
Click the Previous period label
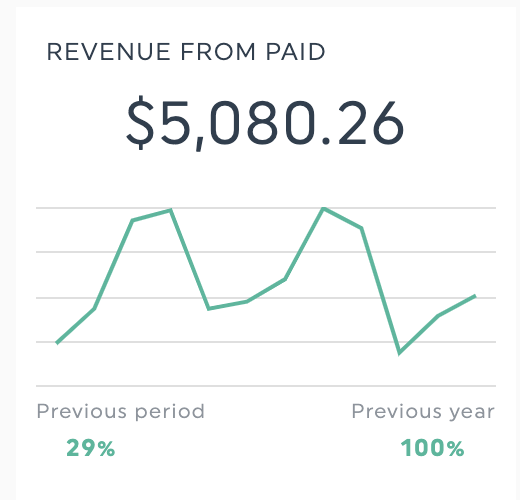pos(120,412)
